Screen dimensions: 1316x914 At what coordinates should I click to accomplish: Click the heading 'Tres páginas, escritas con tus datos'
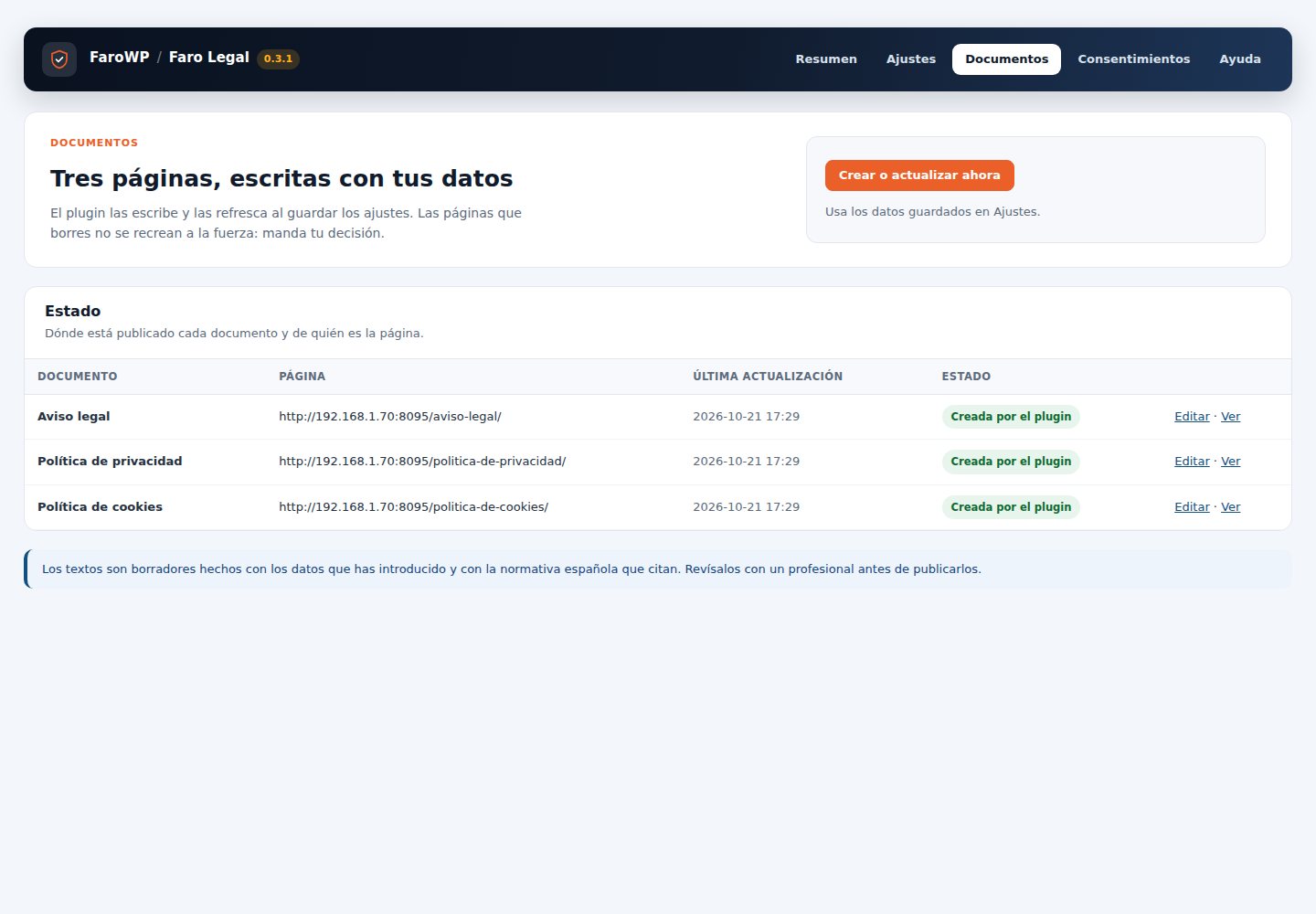281,178
